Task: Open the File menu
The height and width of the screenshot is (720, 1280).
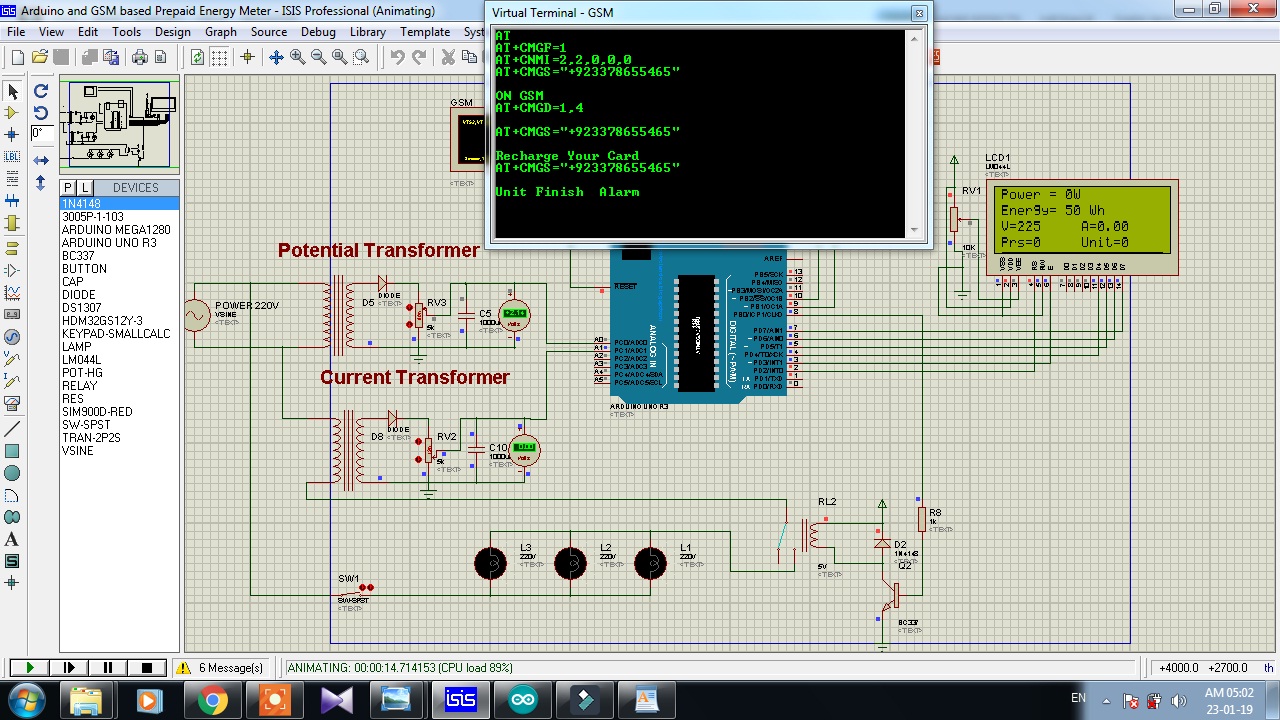Action: click(16, 32)
